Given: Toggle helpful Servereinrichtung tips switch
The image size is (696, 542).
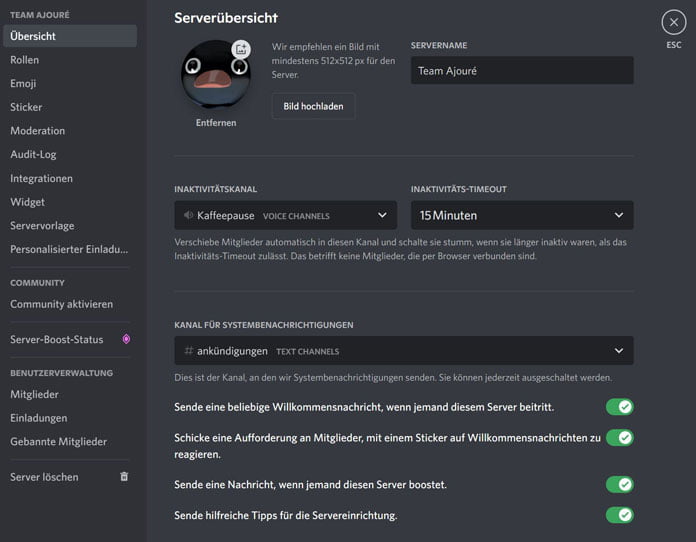Looking at the screenshot, I should click(x=619, y=515).
